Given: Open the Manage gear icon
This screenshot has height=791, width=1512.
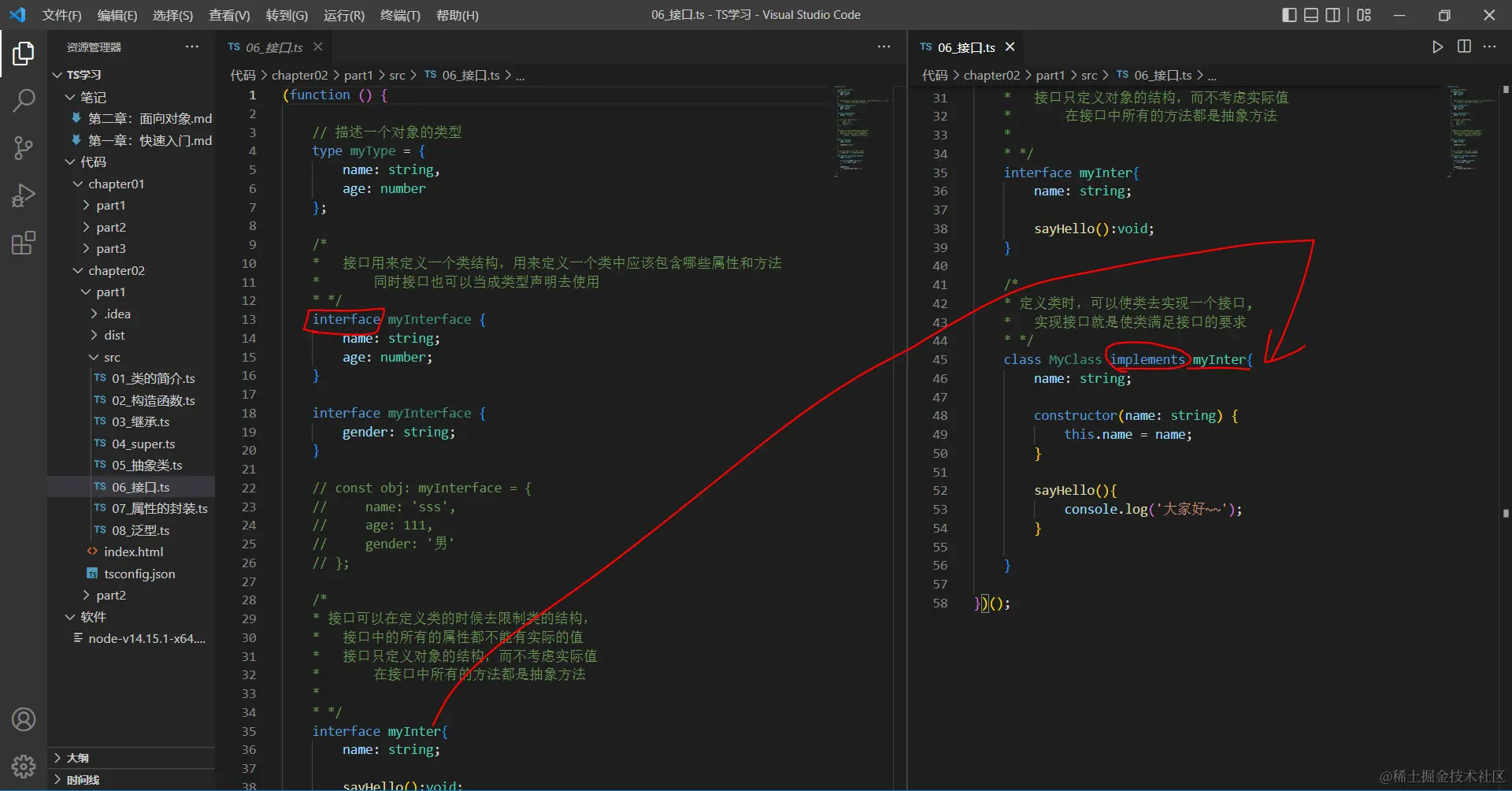Looking at the screenshot, I should pos(24,766).
